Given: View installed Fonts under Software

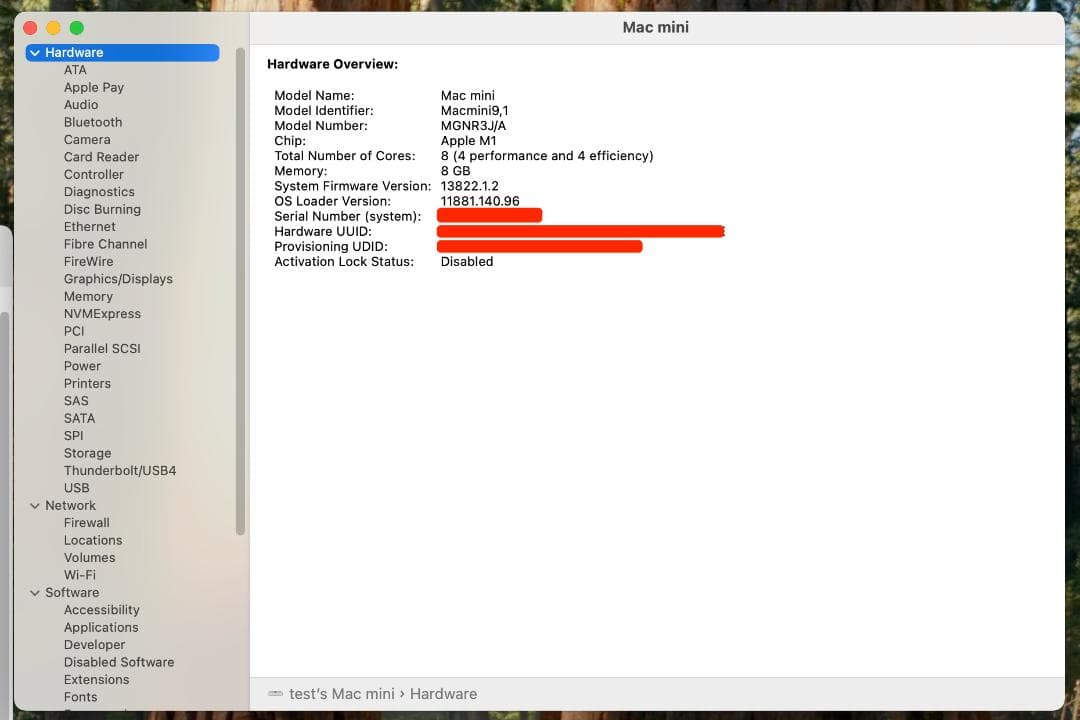Looking at the screenshot, I should pos(80,697).
